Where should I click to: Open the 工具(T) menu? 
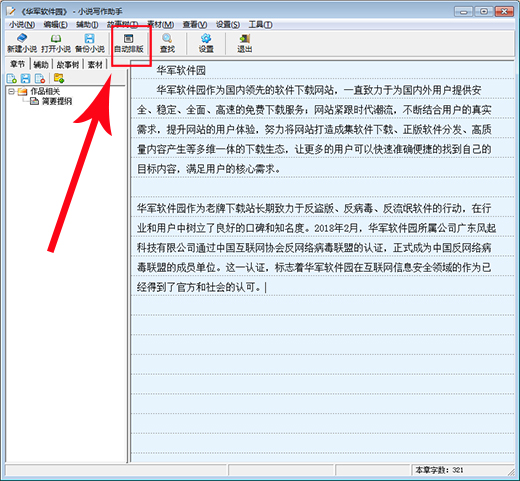pyautogui.click(x=260, y=25)
